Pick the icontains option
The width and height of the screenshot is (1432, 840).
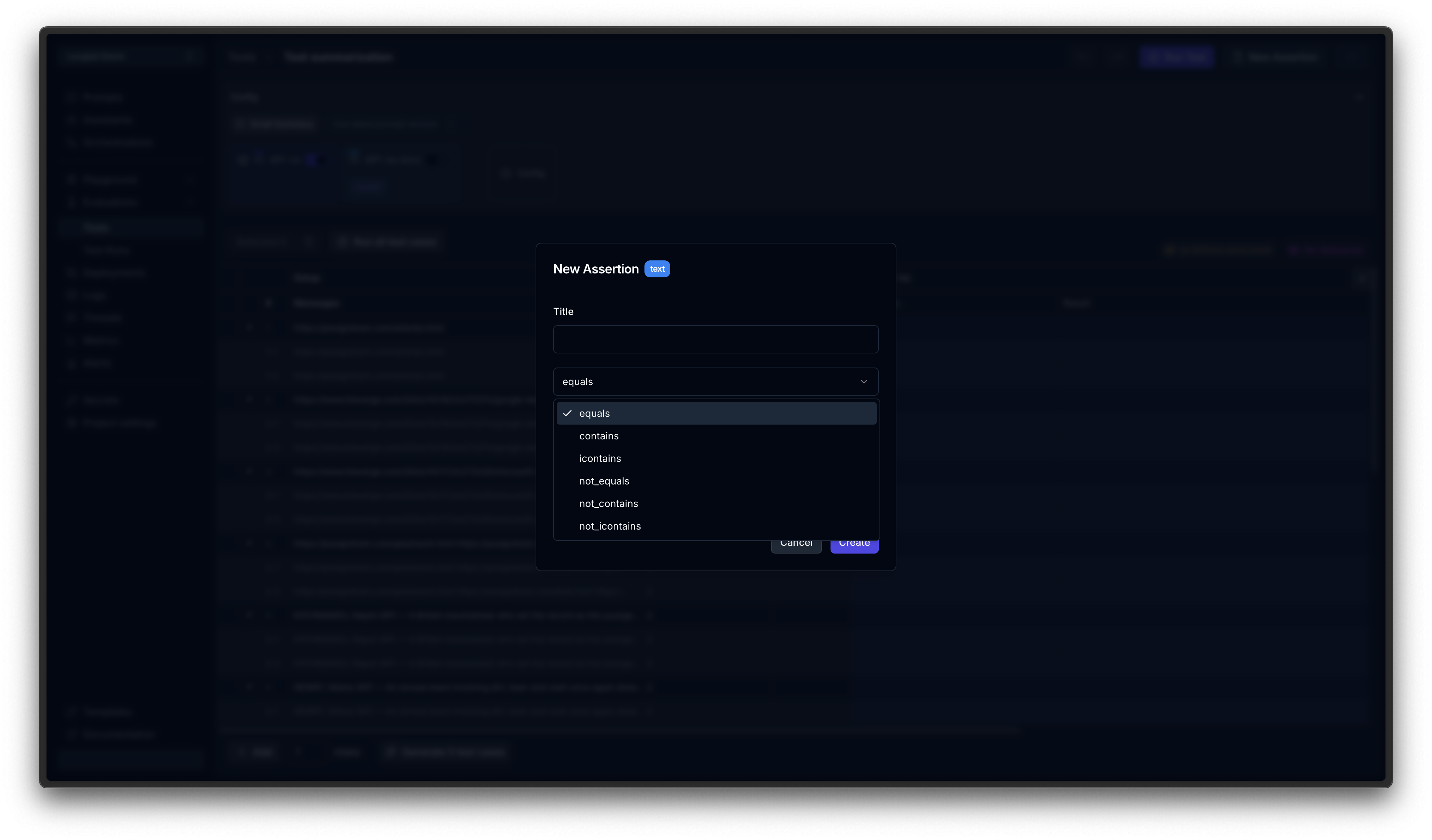[599, 459]
